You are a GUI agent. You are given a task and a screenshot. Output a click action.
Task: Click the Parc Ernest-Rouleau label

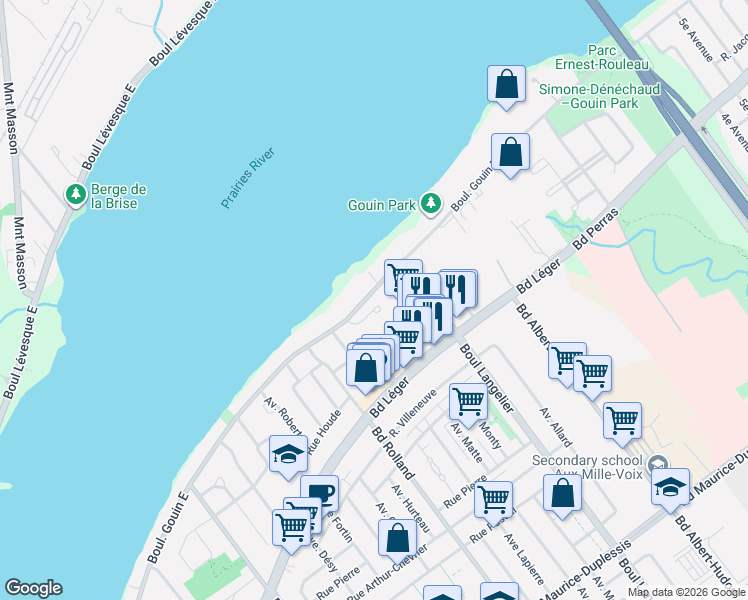pos(602,57)
